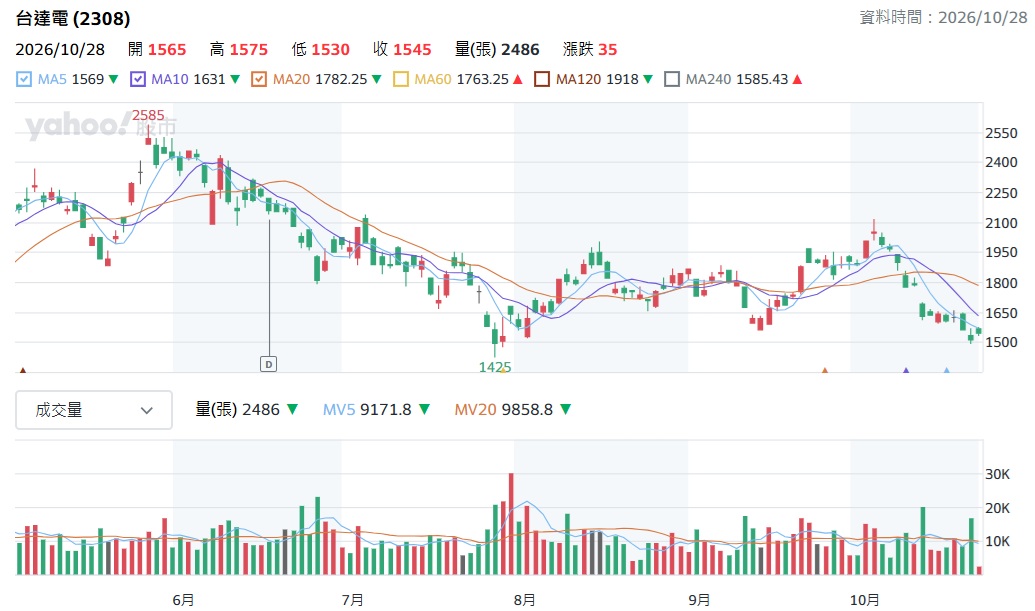
Task: Click the opening price 開 1565
Action: 157,49
